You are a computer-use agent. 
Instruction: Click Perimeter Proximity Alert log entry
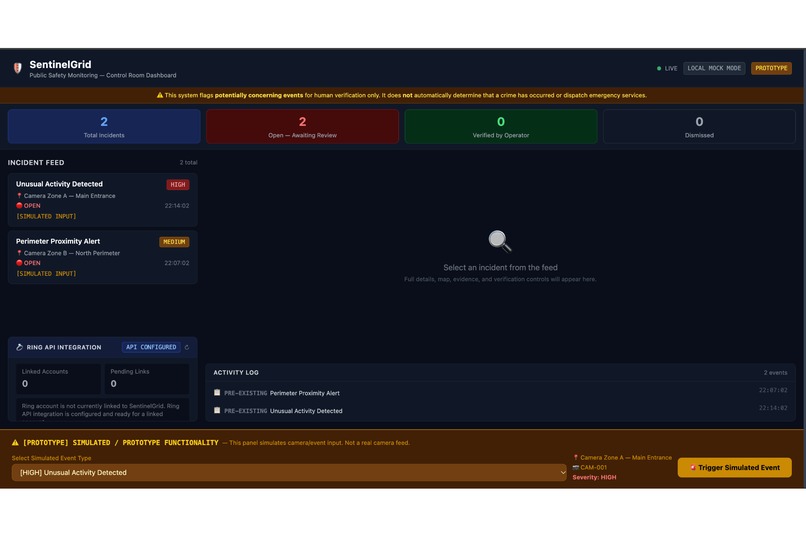500,393
